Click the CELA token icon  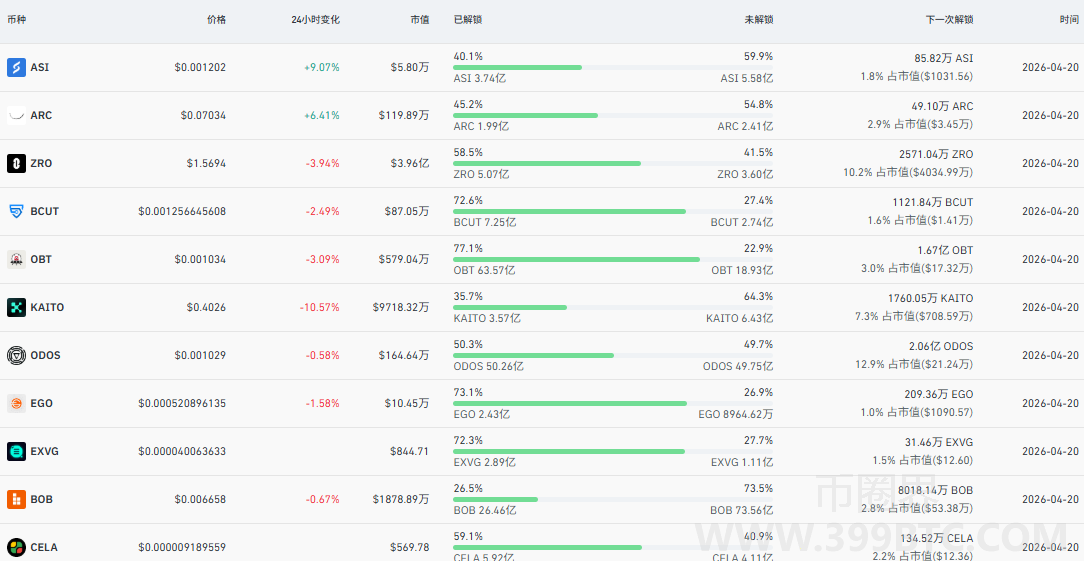(x=16, y=547)
